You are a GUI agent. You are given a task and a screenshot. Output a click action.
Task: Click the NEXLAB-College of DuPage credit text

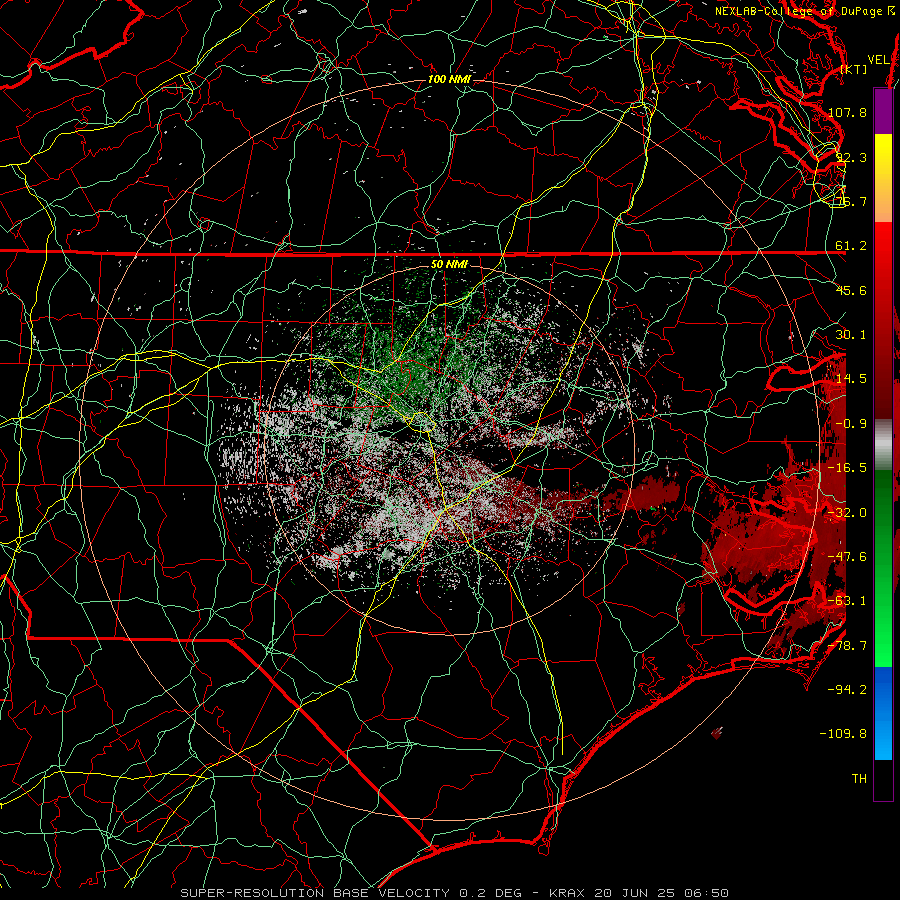[805, 11]
